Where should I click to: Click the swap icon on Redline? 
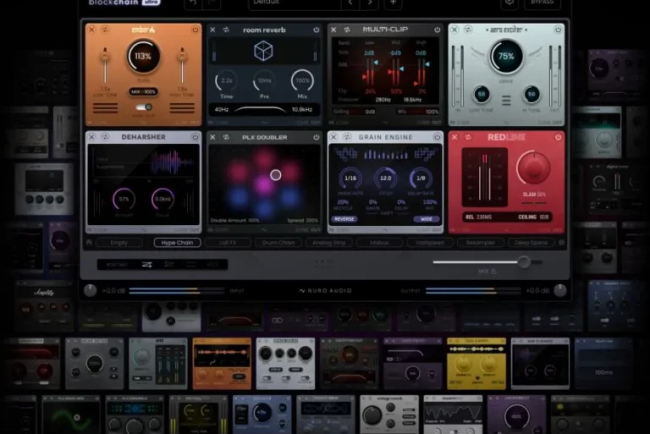tap(468, 137)
